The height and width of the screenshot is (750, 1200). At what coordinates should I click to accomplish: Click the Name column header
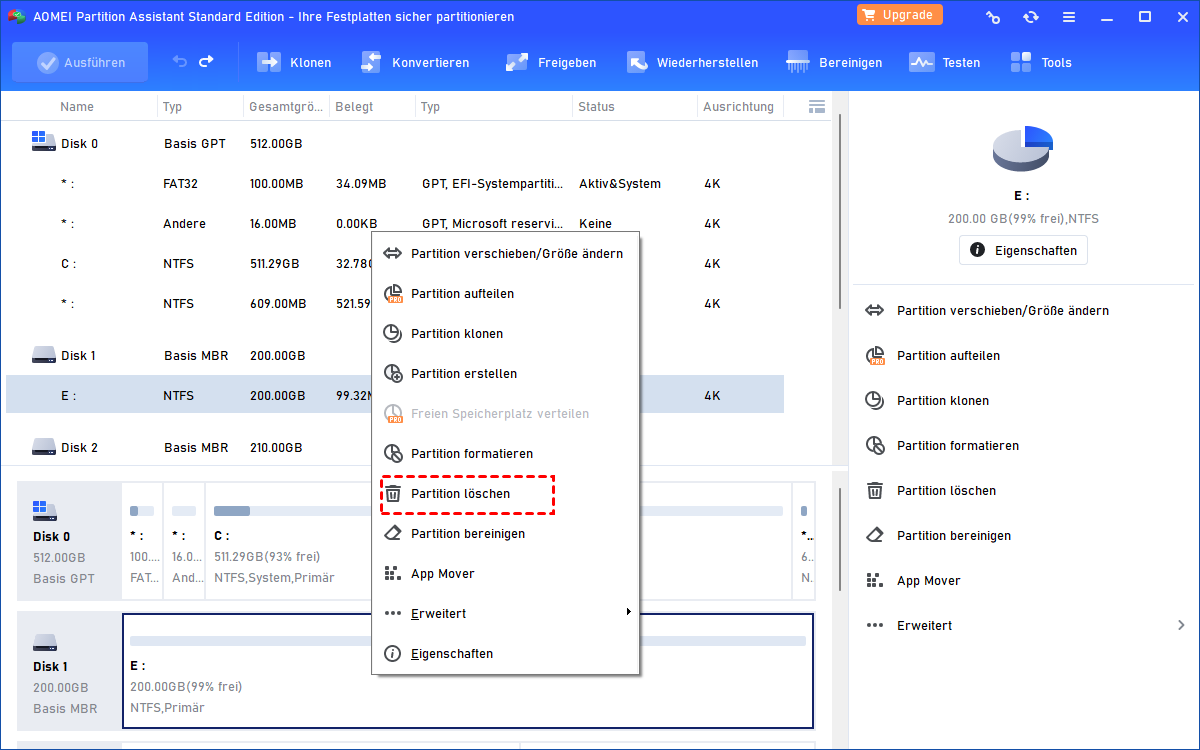77,106
